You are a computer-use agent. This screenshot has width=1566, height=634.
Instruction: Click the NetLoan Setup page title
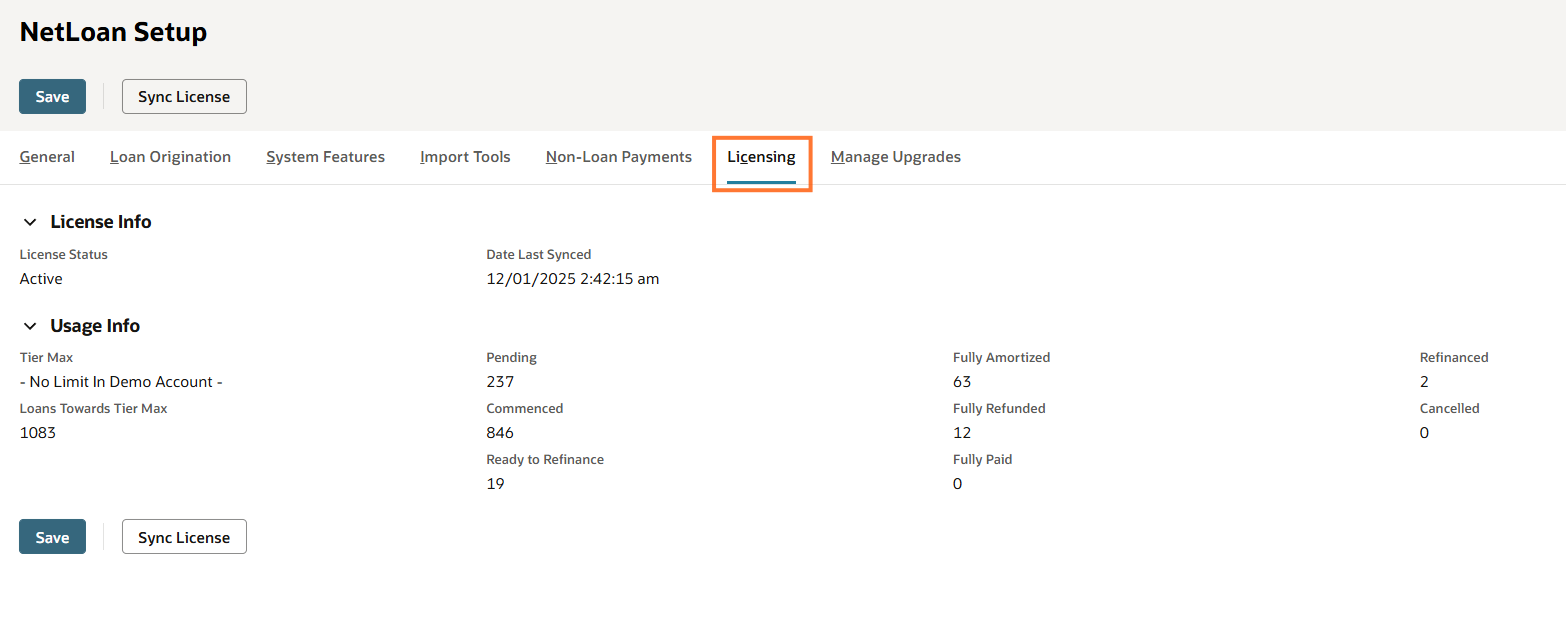(x=113, y=32)
